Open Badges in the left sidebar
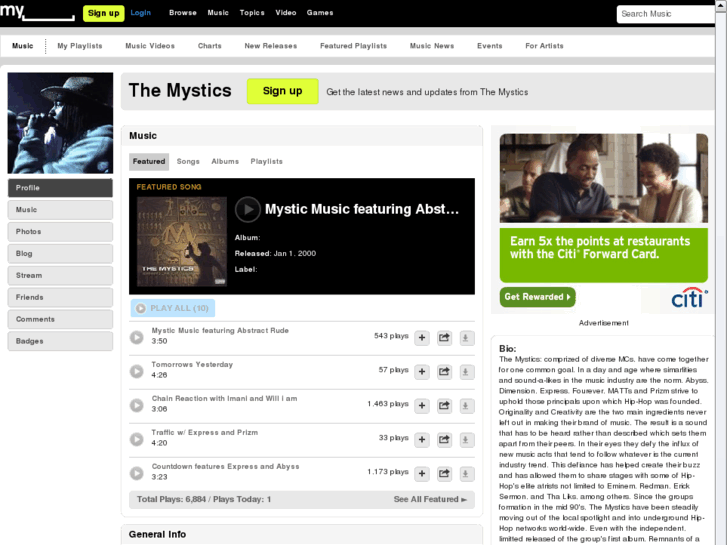This screenshot has width=727, height=545. pyautogui.click(x=60, y=341)
